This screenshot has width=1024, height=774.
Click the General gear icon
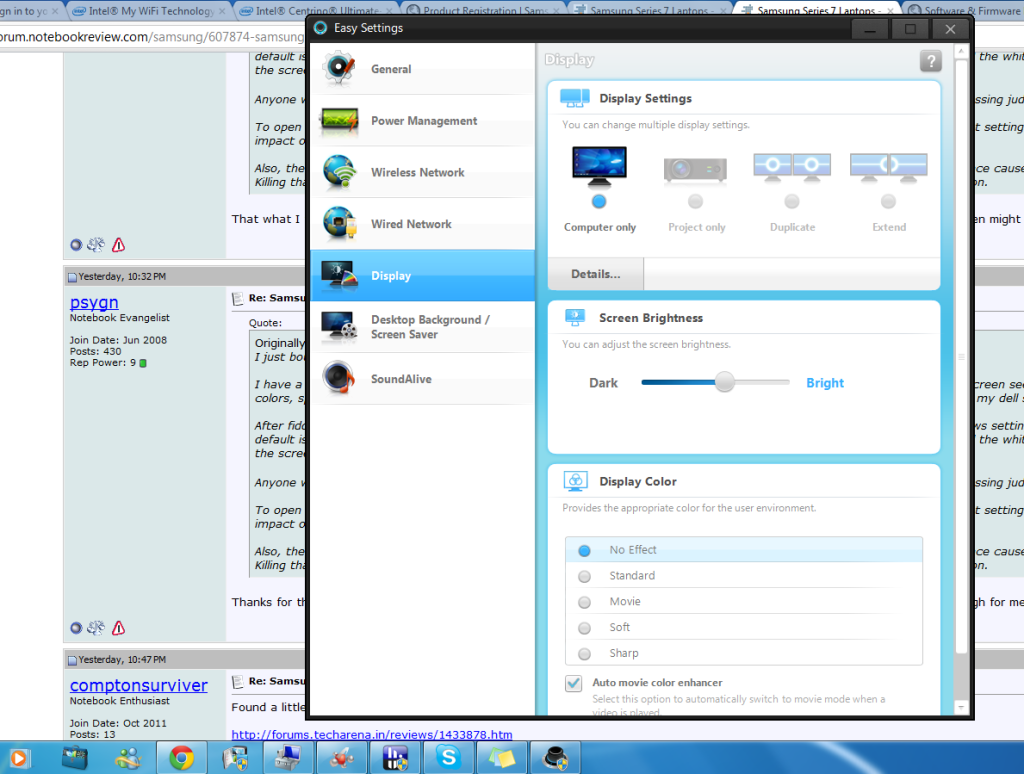[340, 68]
